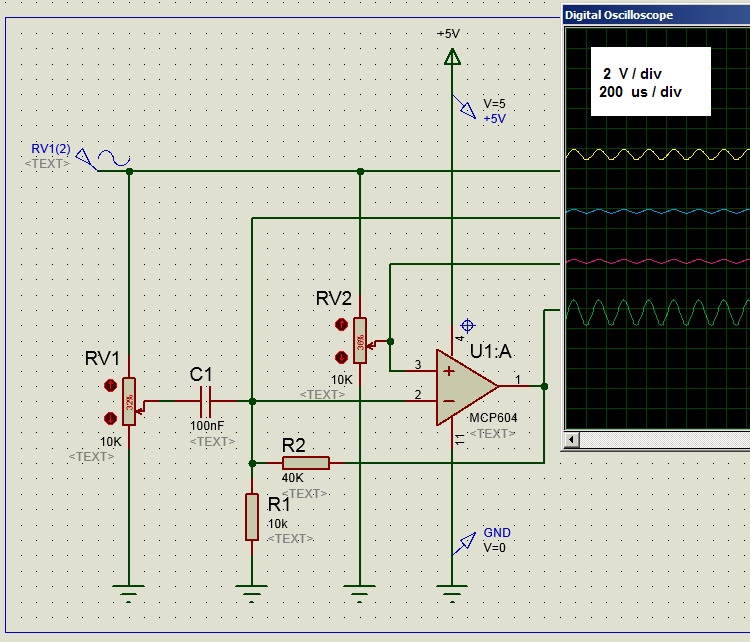750x642 pixels.
Task: Select the R2 40K resistor body
Action: point(306,463)
